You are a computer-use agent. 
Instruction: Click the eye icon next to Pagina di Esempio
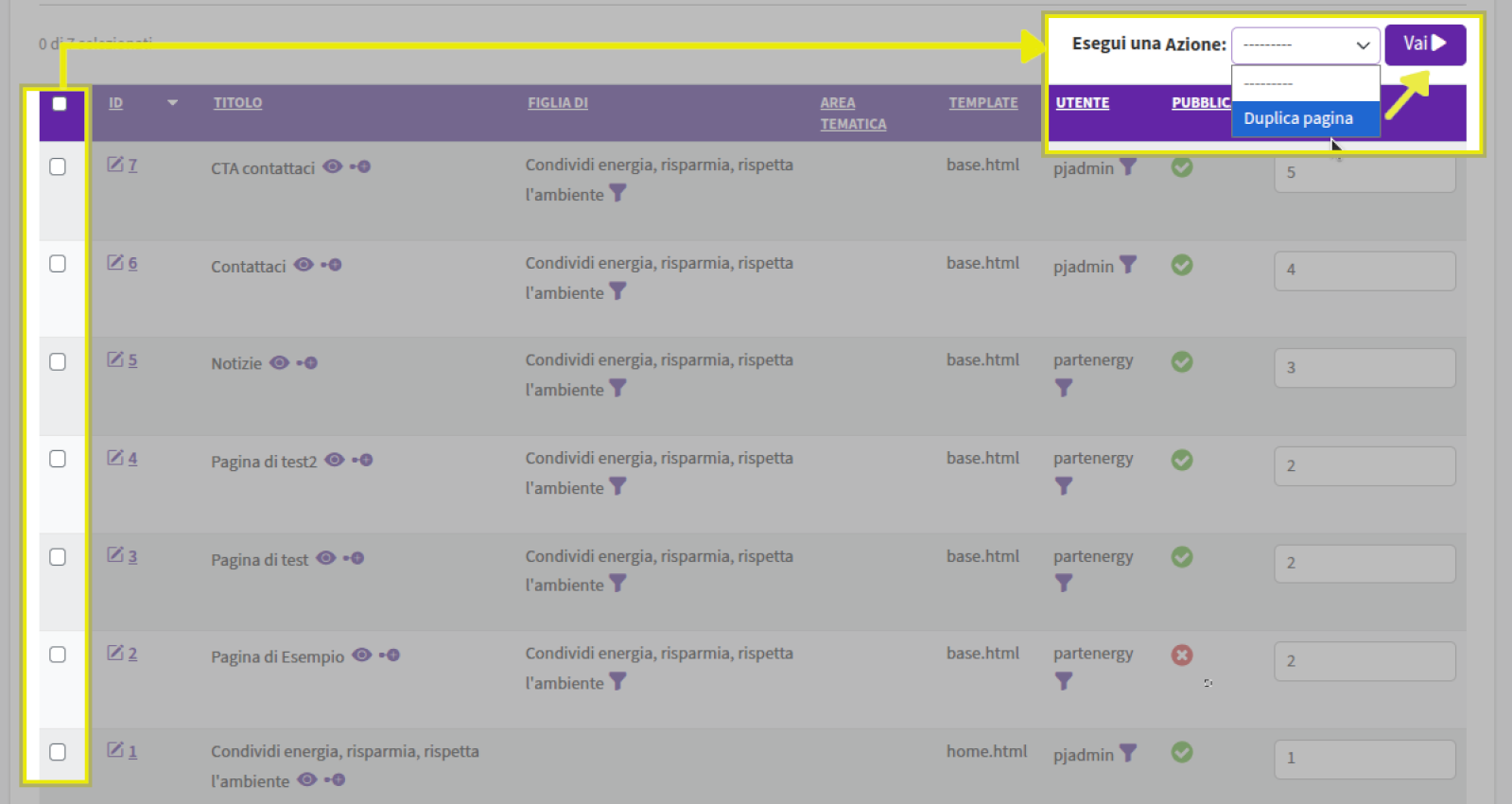362,655
